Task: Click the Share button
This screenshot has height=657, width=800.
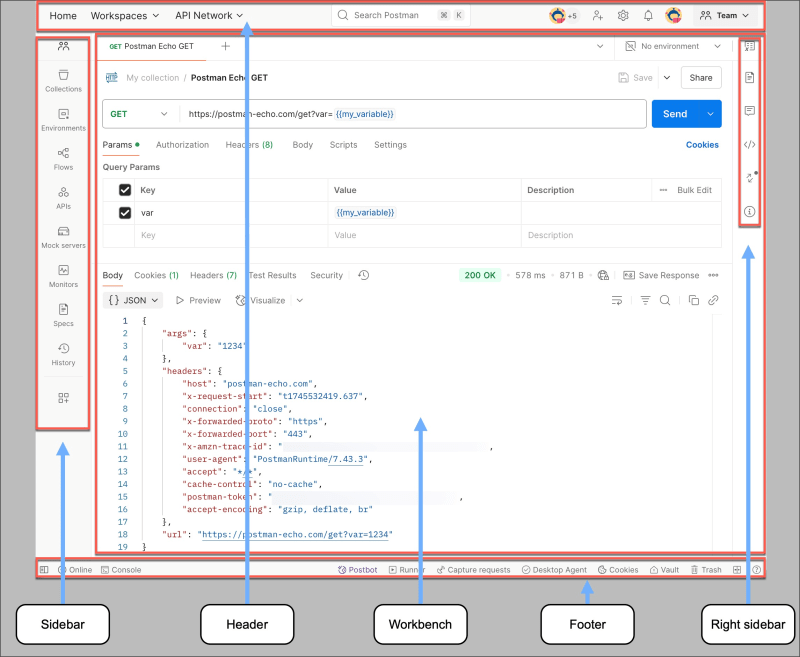Action: 701,78
